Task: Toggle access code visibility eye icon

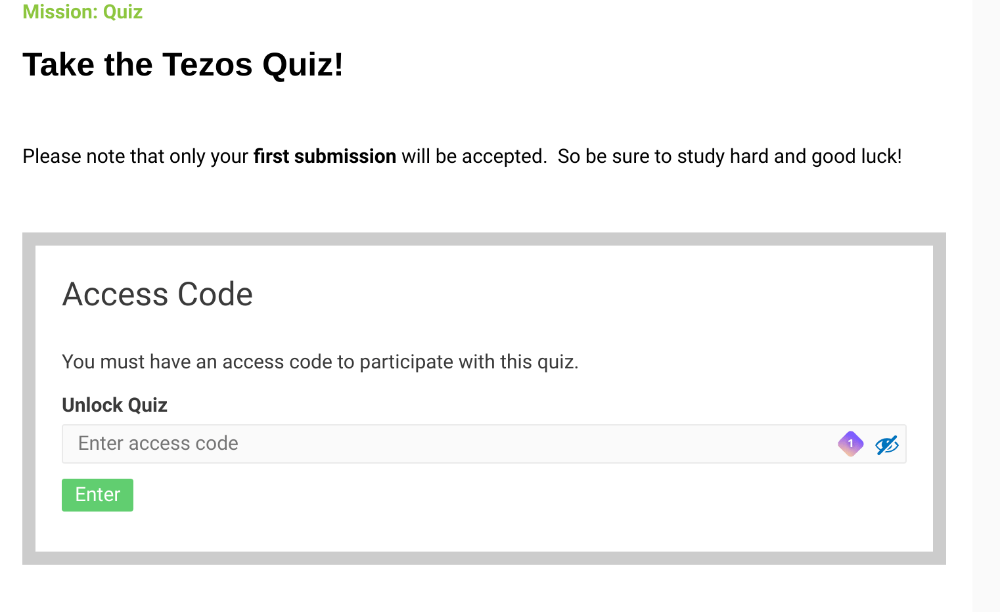Action: (886, 444)
